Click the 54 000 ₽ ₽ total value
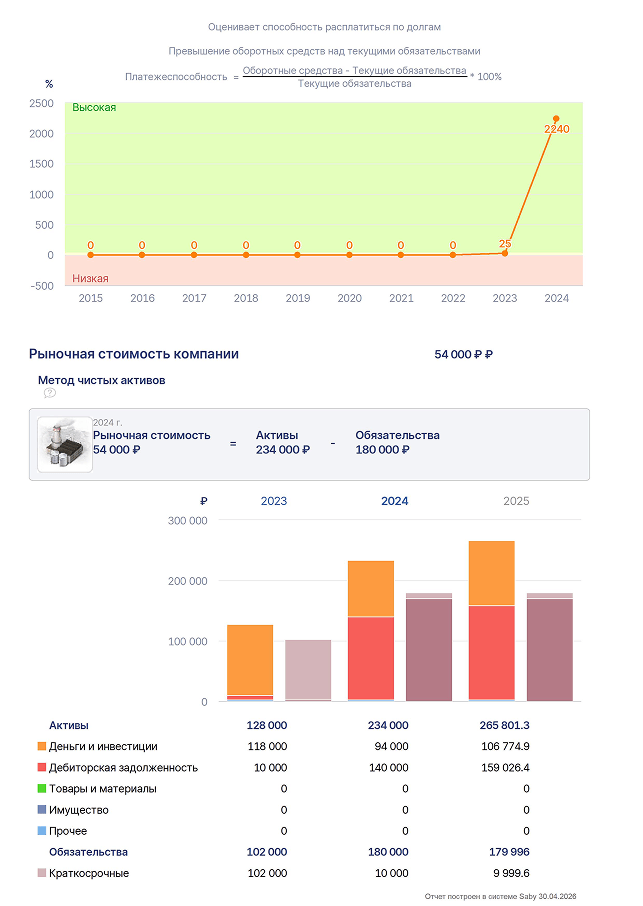 tap(463, 354)
